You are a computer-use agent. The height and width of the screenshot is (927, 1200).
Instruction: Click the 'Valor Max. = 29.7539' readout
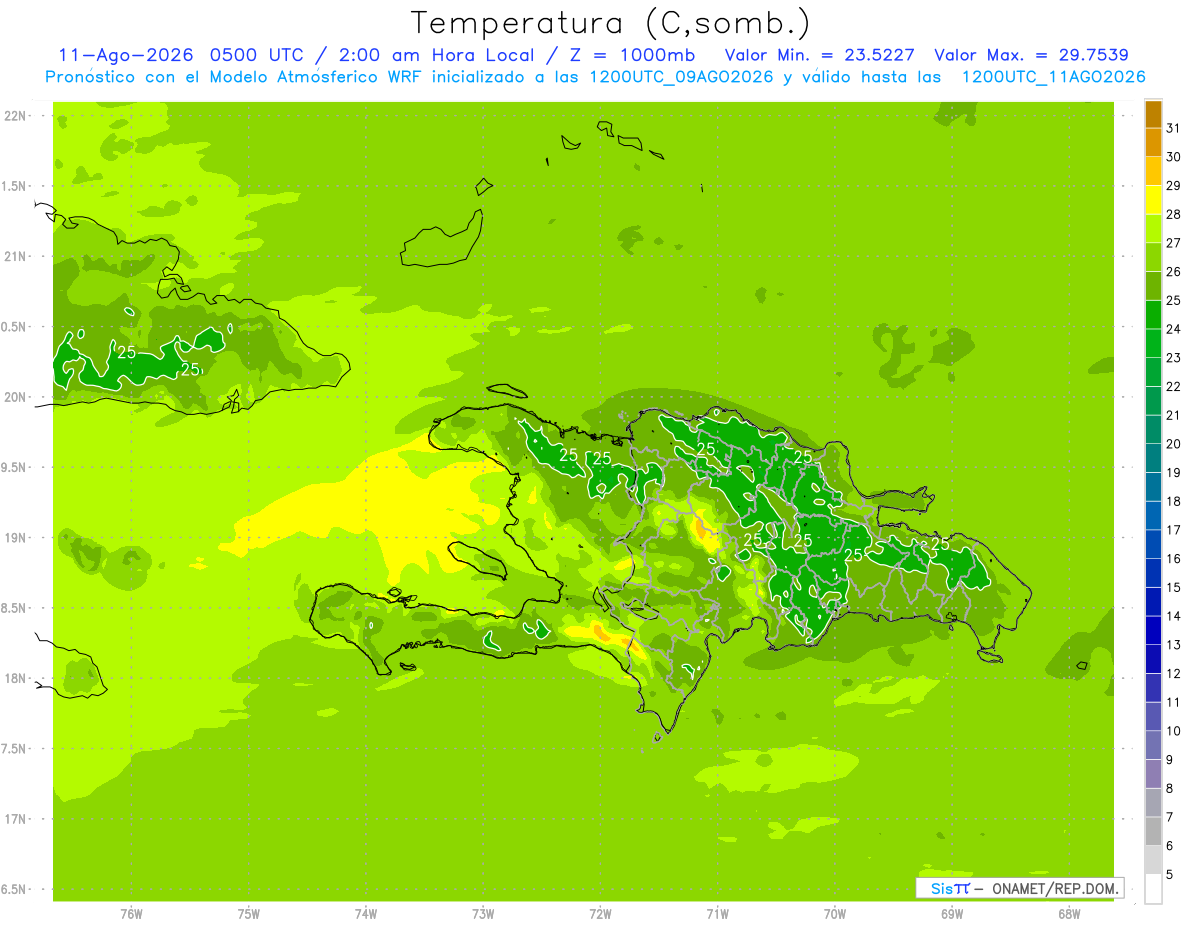1031,55
